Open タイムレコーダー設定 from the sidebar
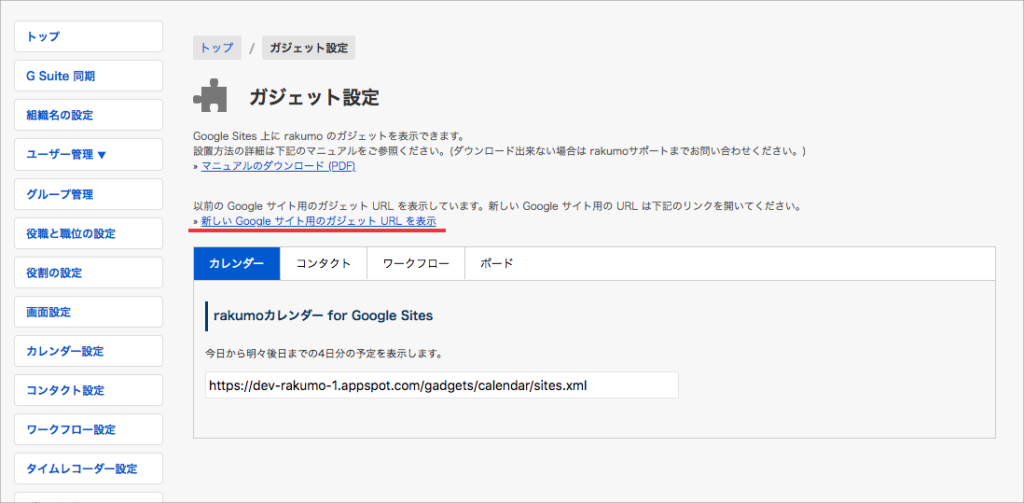The width and height of the screenshot is (1024, 503). (x=88, y=469)
